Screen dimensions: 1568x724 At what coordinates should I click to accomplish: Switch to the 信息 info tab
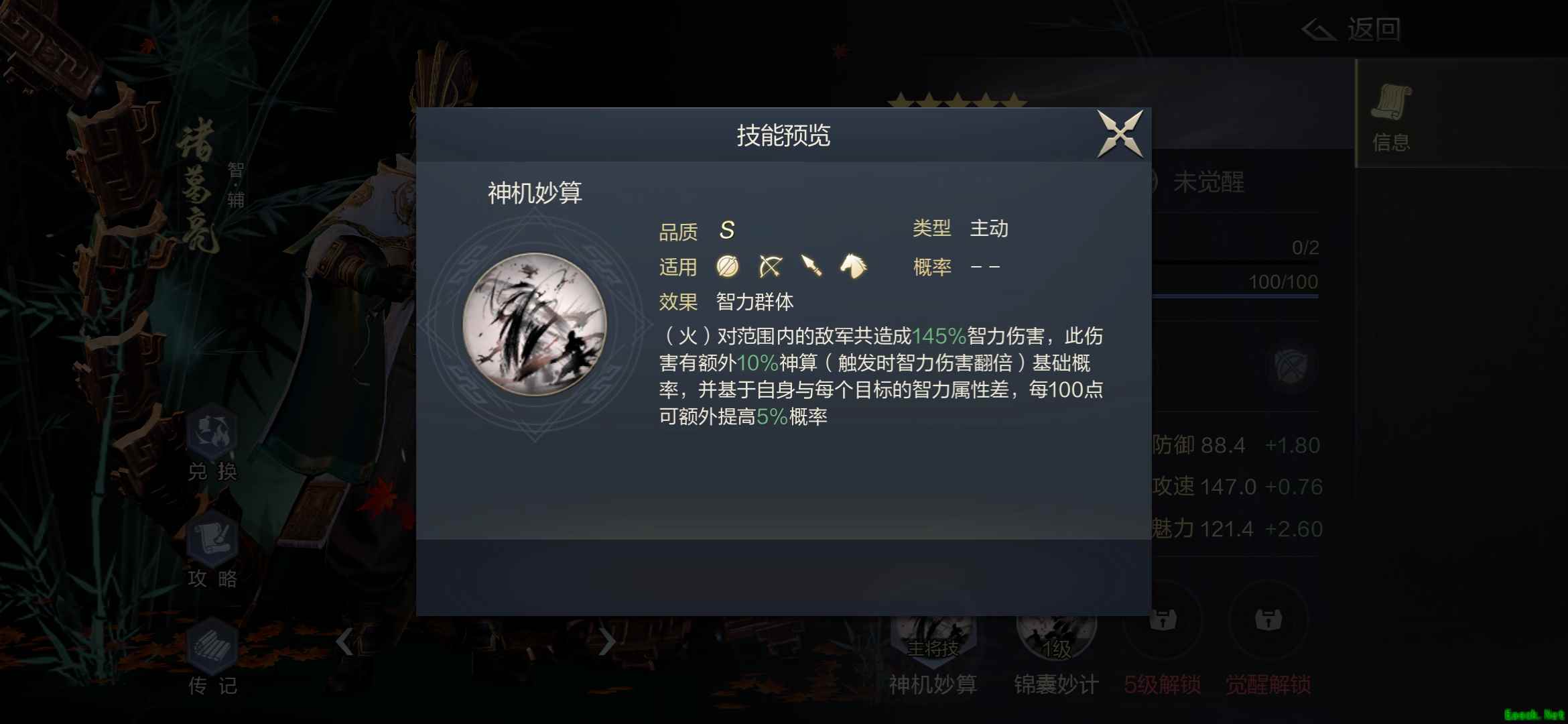pyautogui.click(x=1391, y=117)
